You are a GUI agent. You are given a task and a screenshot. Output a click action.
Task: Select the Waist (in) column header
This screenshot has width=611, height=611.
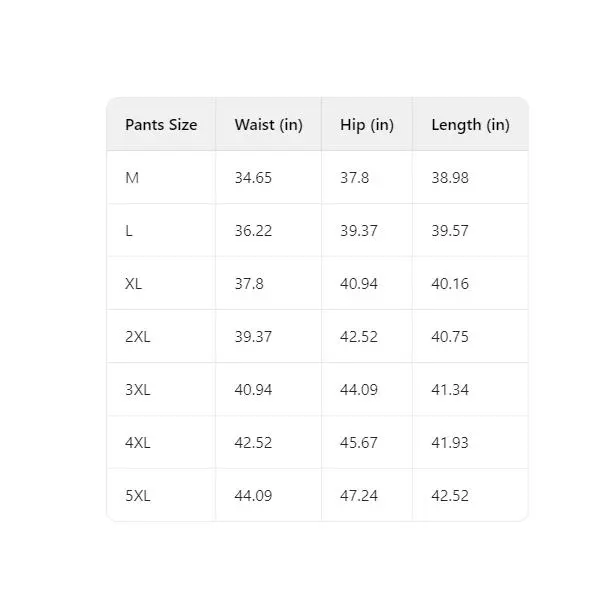[x=268, y=125]
